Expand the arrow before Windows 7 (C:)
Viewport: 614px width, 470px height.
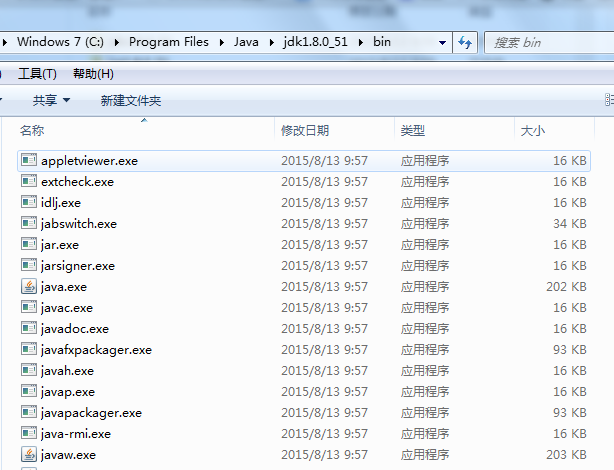5,42
